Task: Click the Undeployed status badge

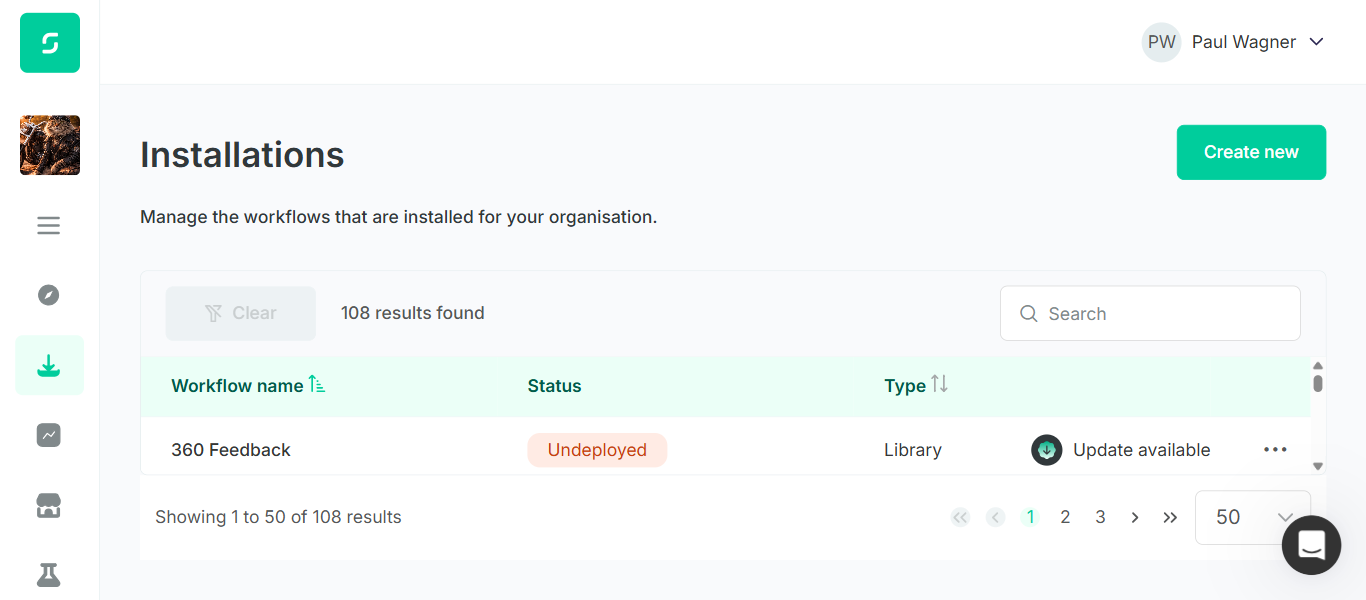Action: 597,450
